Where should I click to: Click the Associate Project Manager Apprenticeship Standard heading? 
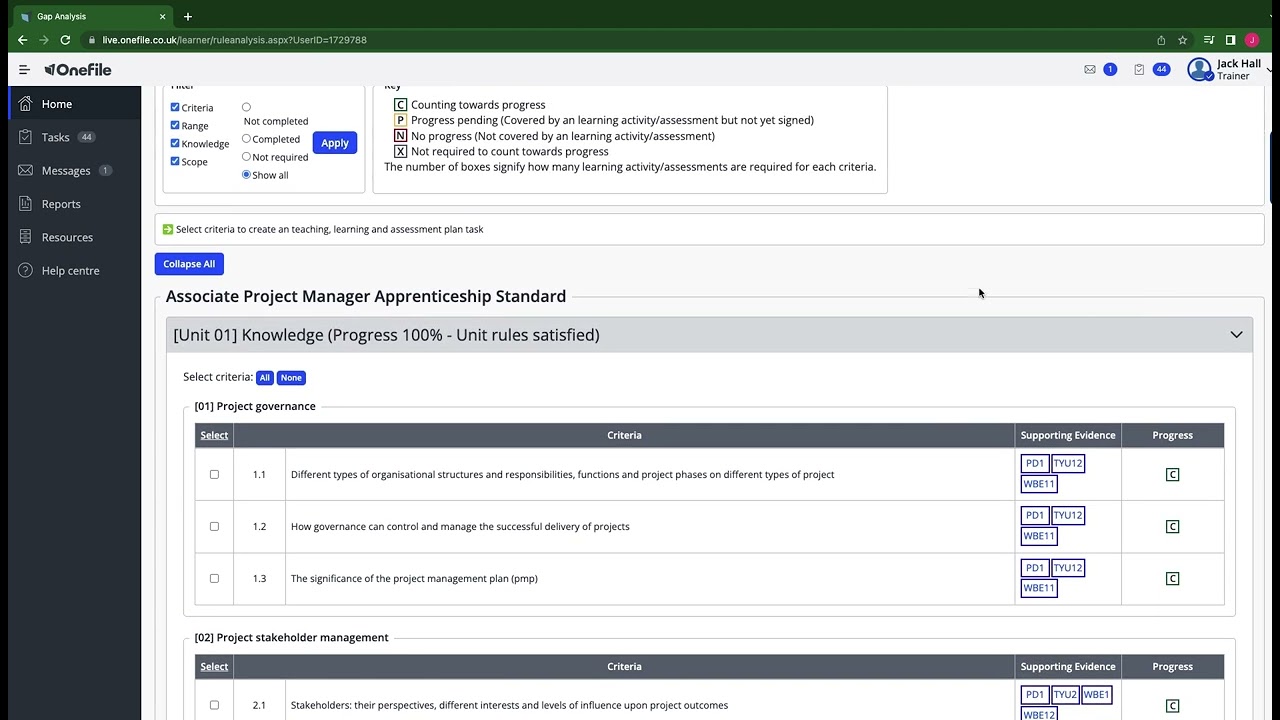pyautogui.click(x=366, y=296)
